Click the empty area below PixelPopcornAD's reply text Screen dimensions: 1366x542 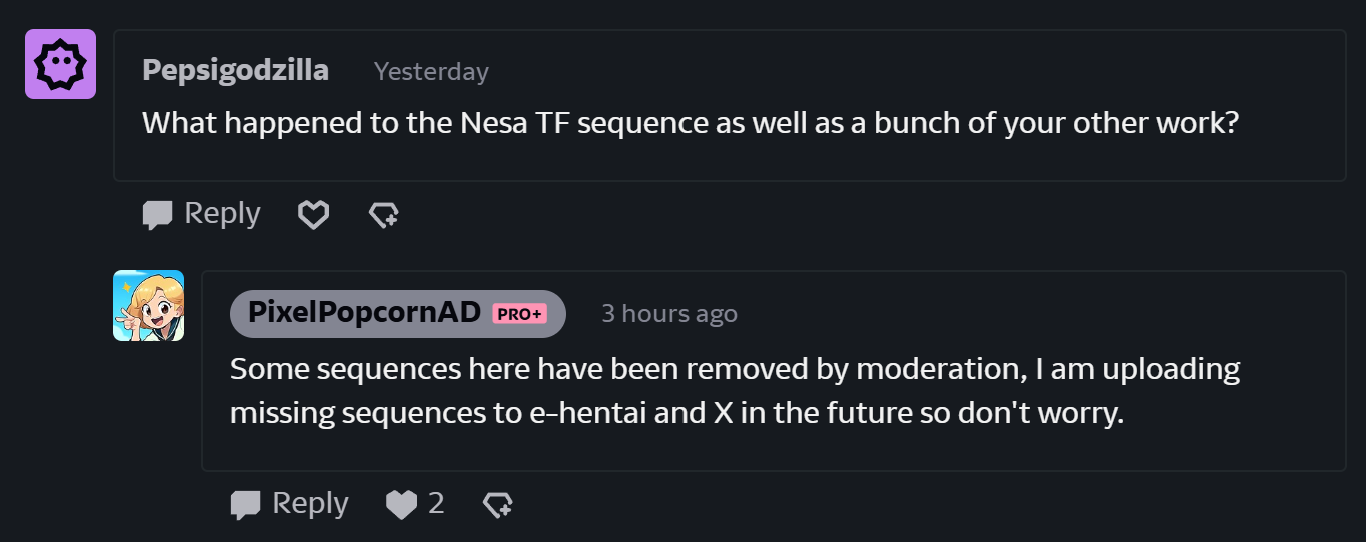pos(774,451)
